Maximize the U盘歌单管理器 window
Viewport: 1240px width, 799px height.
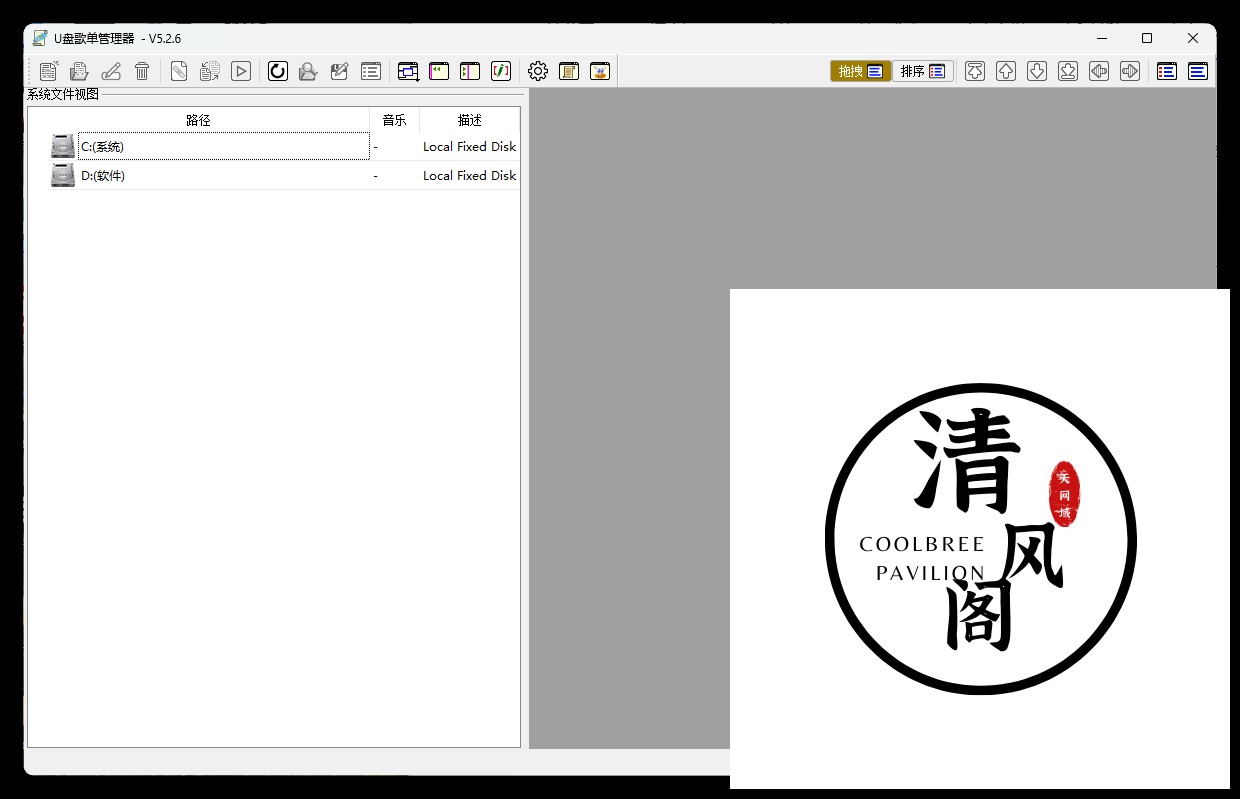click(1147, 38)
